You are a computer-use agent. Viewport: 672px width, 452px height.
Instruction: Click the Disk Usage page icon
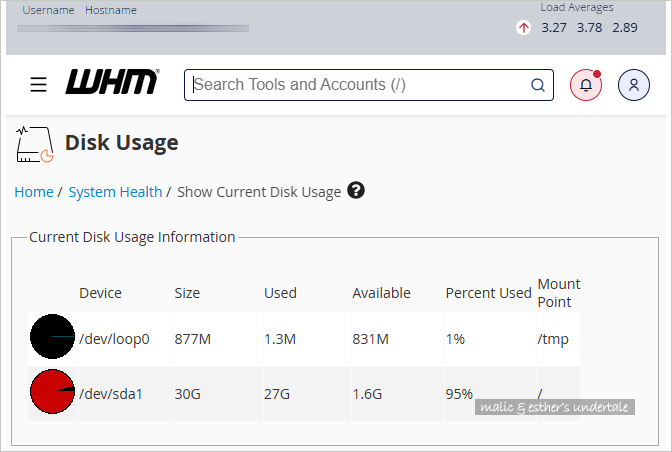coord(35,144)
